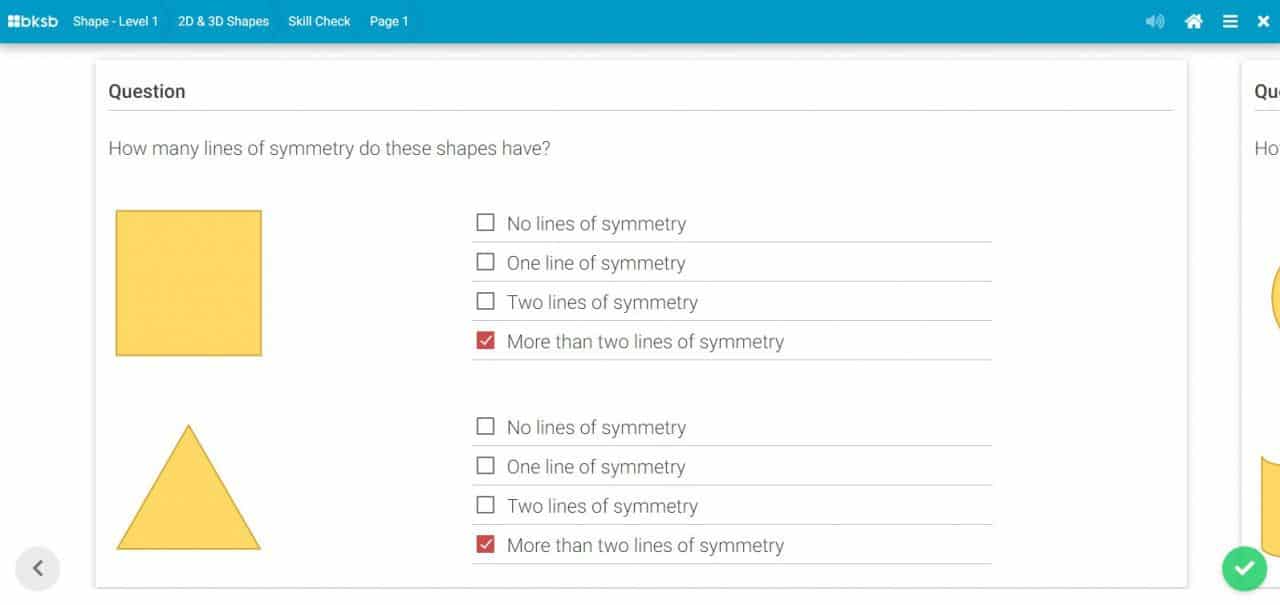Click the 'Page 1' breadcrumb item

click(389, 21)
